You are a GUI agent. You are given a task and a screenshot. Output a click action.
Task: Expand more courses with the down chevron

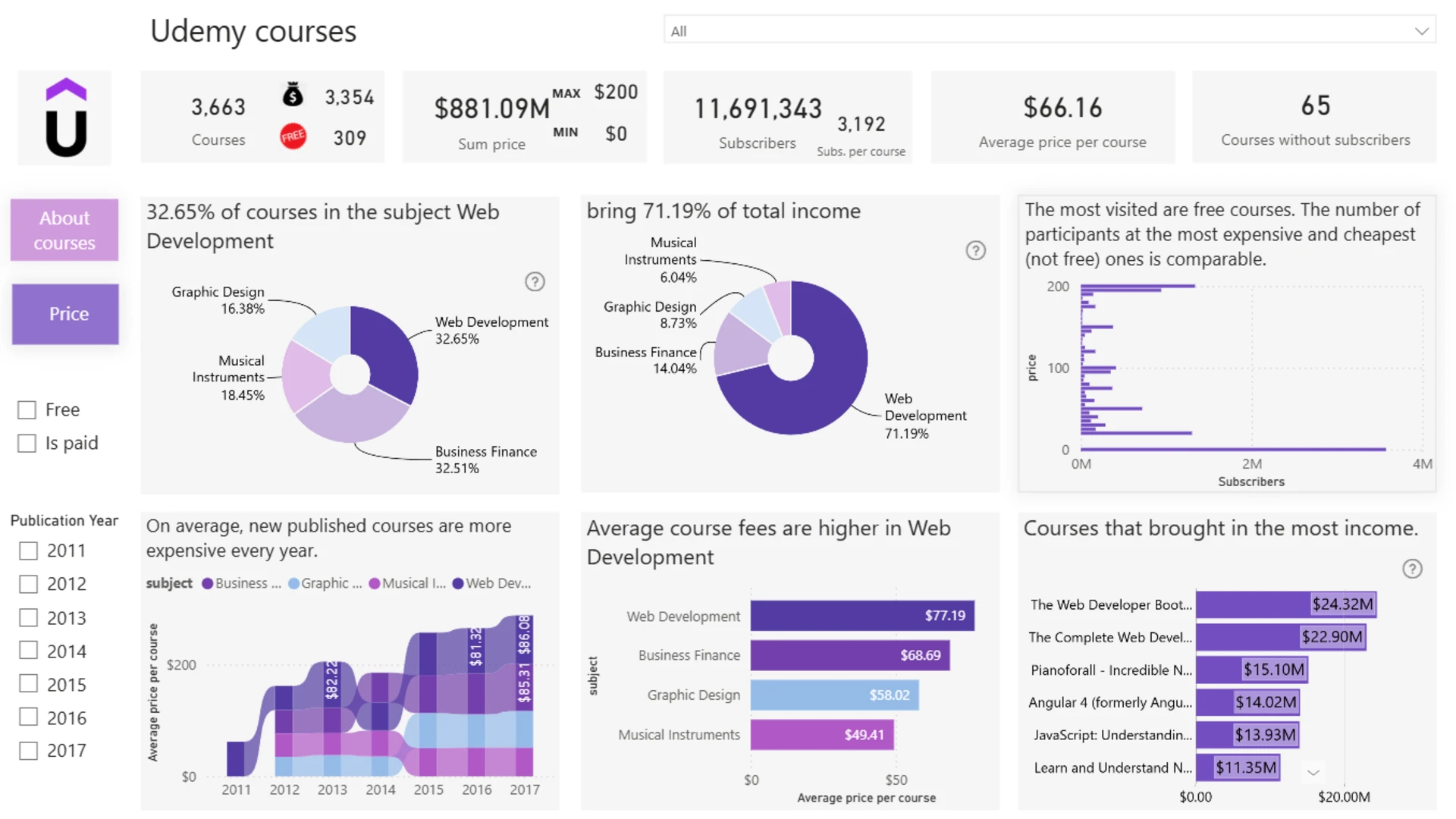coord(1313,773)
